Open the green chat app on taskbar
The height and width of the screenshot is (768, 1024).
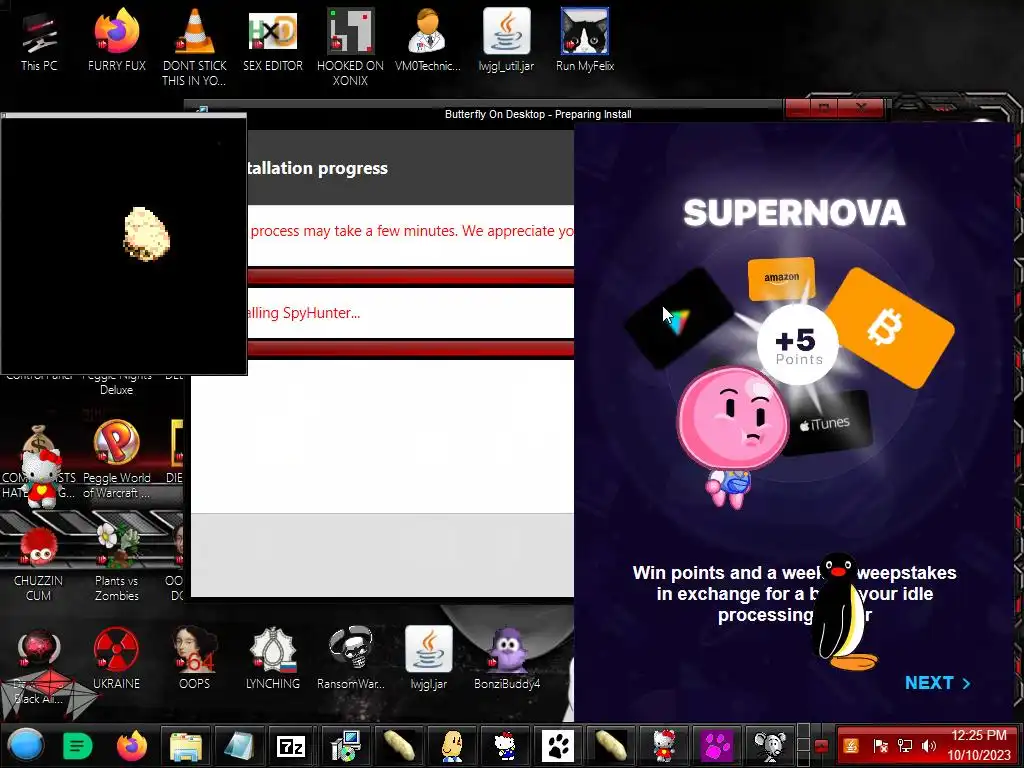(77, 746)
